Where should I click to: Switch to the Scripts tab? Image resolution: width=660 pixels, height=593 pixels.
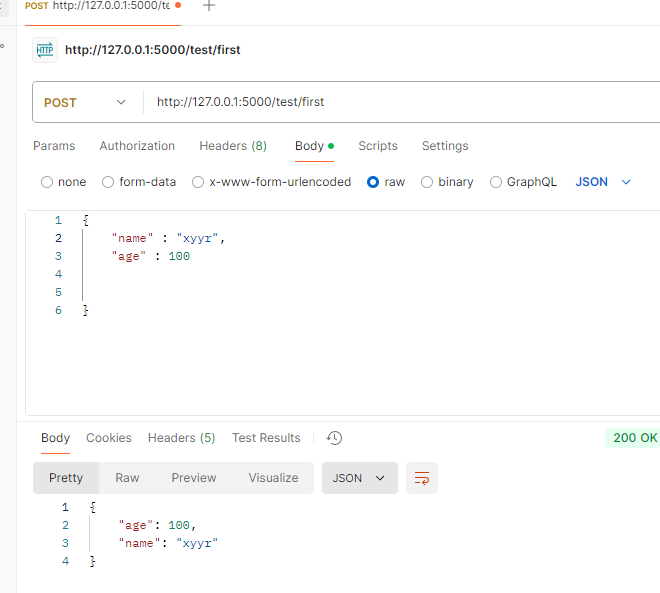click(x=378, y=146)
